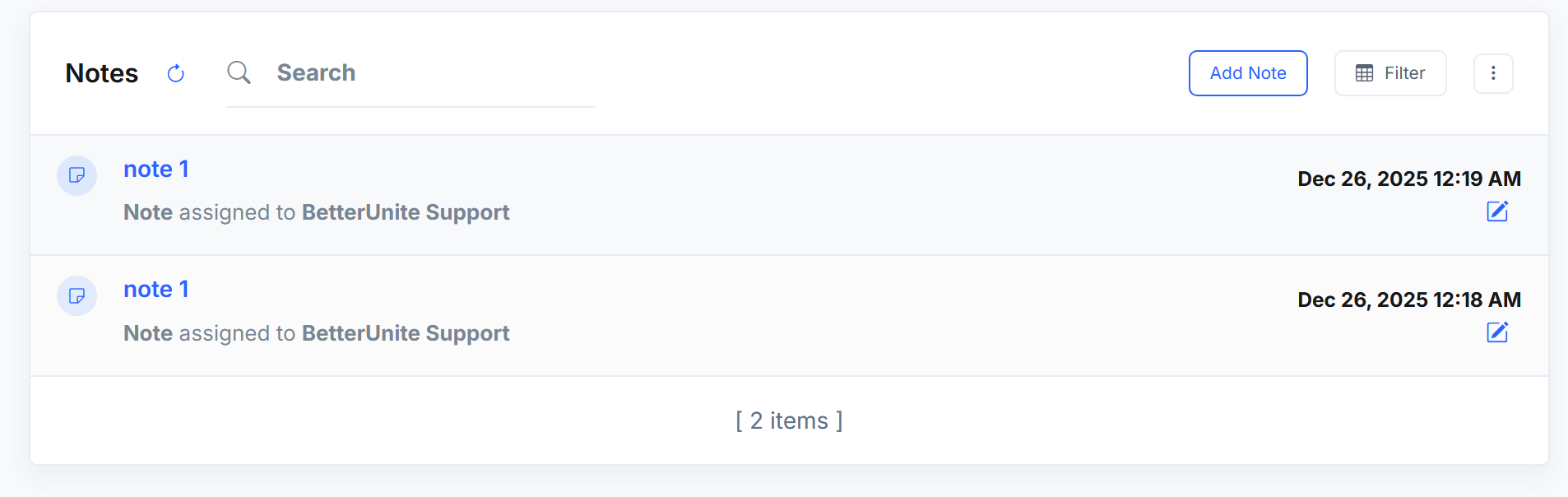Open the note 1 link dated 12:18 AM
This screenshot has height=497, width=1568.
156,290
